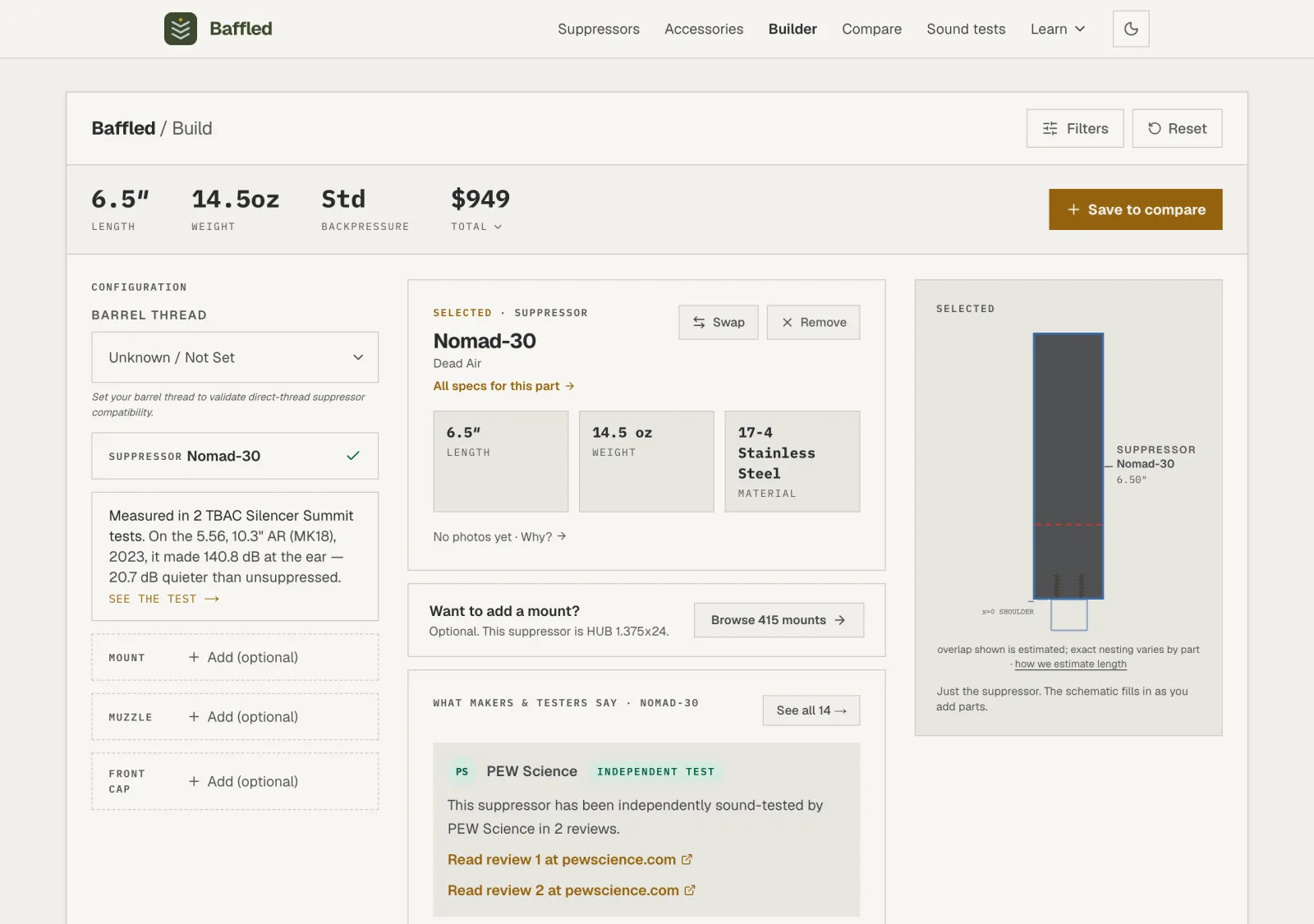
Task: Click the Std BACKPRESSURE stat
Action: coord(365,209)
